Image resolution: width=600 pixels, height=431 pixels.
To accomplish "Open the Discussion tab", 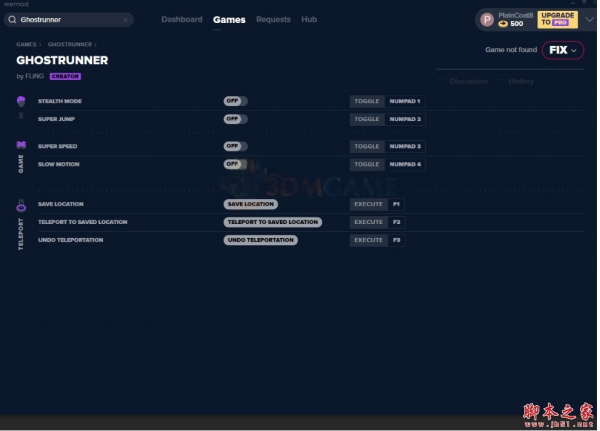I will [468, 81].
